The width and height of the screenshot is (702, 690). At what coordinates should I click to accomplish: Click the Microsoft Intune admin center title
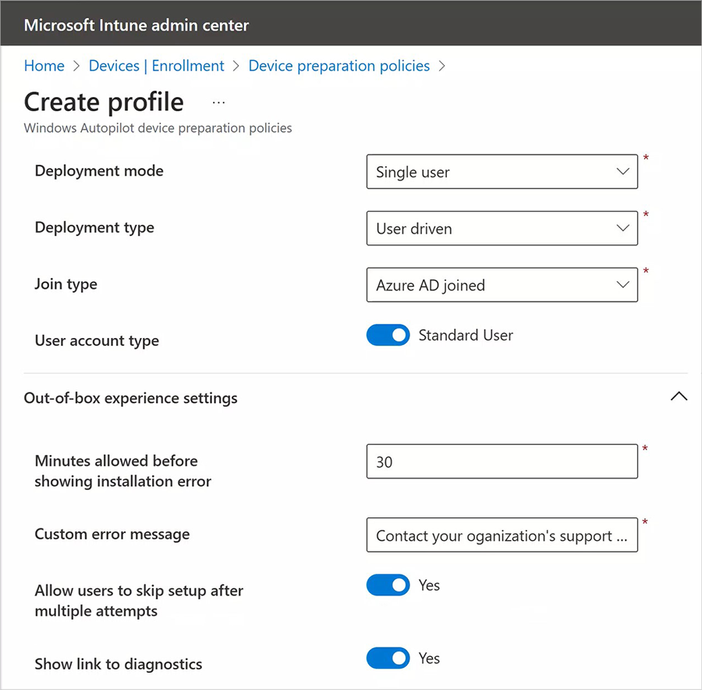pos(136,25)
